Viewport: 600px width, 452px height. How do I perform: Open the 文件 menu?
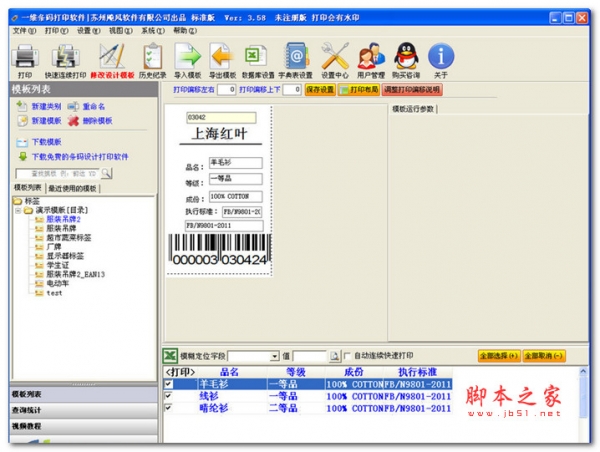[x=24, y=31]
